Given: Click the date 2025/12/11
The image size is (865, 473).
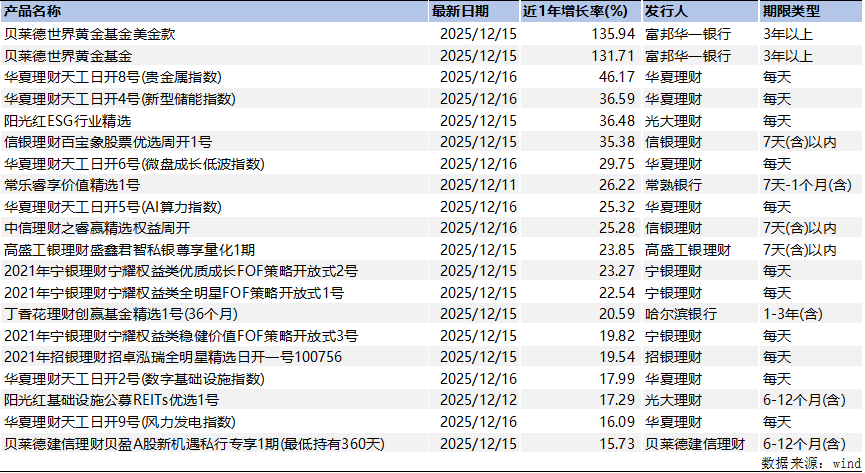Looking at the screenshot, I should pos(478,185).
